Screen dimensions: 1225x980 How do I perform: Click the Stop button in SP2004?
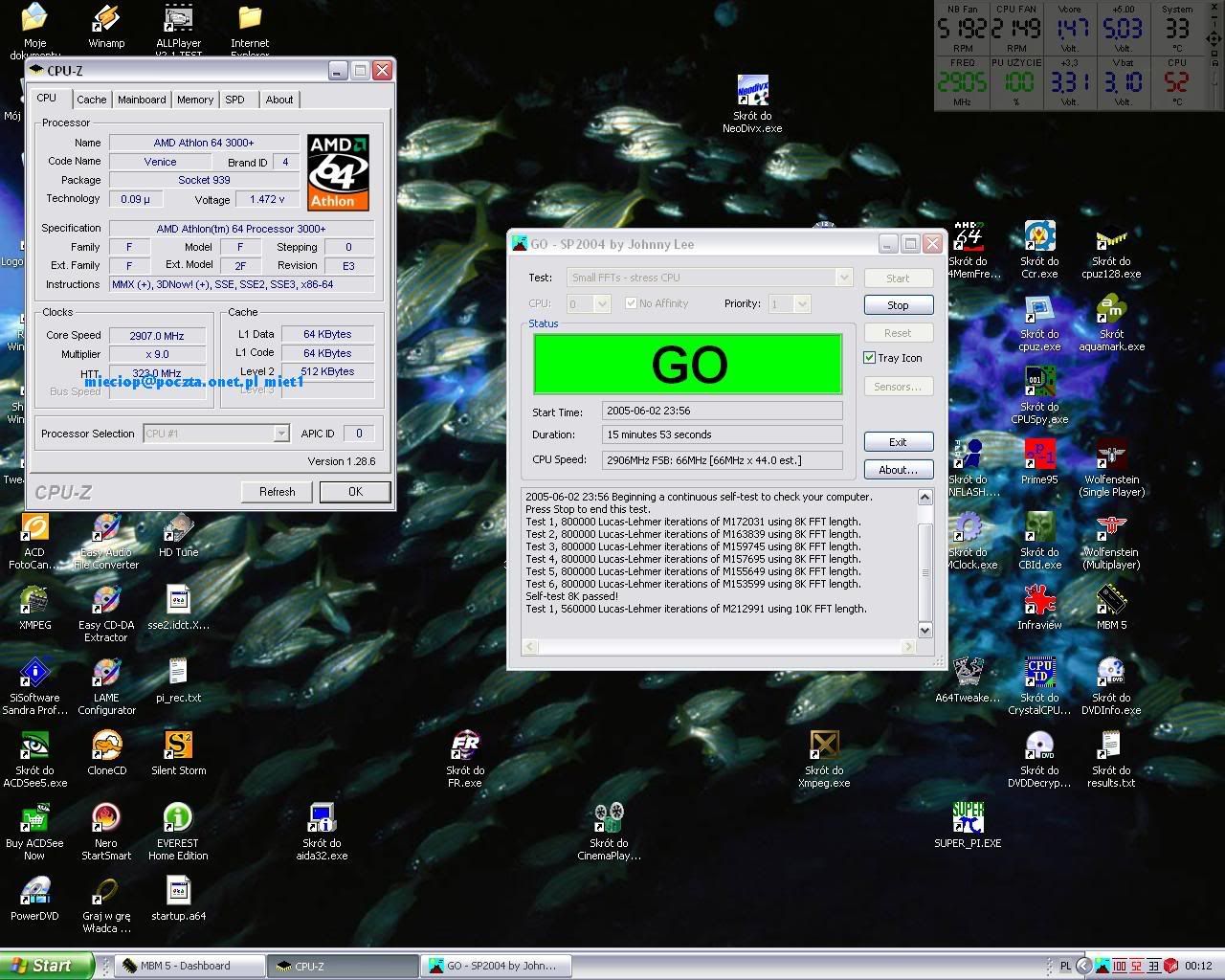898,305
